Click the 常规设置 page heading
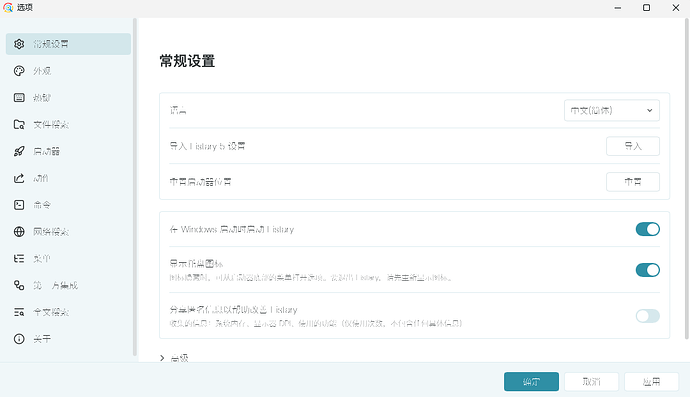The width and height of the screenshot is (690, 397). 187,61
